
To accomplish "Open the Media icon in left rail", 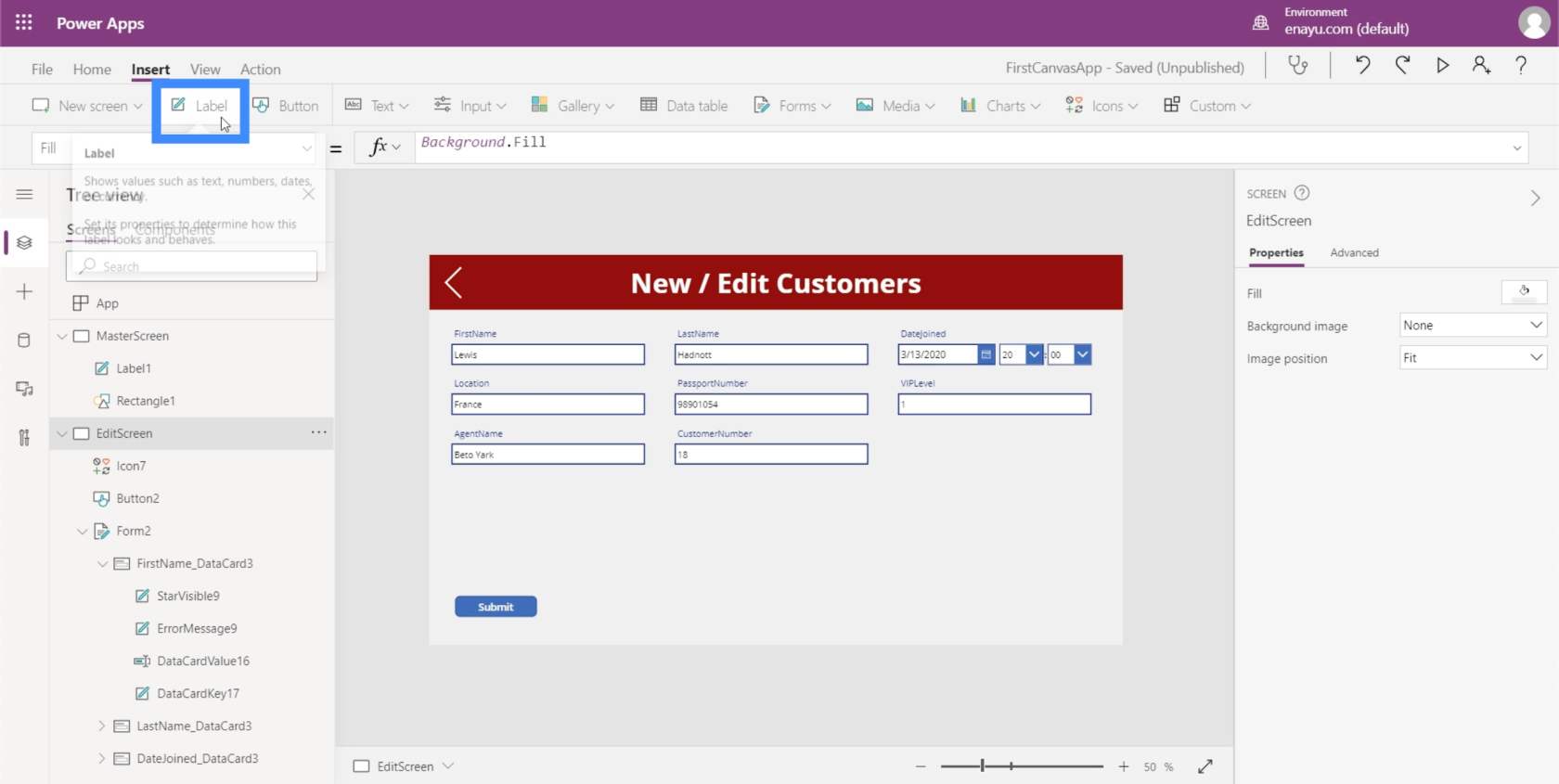I will pos(24,388).
